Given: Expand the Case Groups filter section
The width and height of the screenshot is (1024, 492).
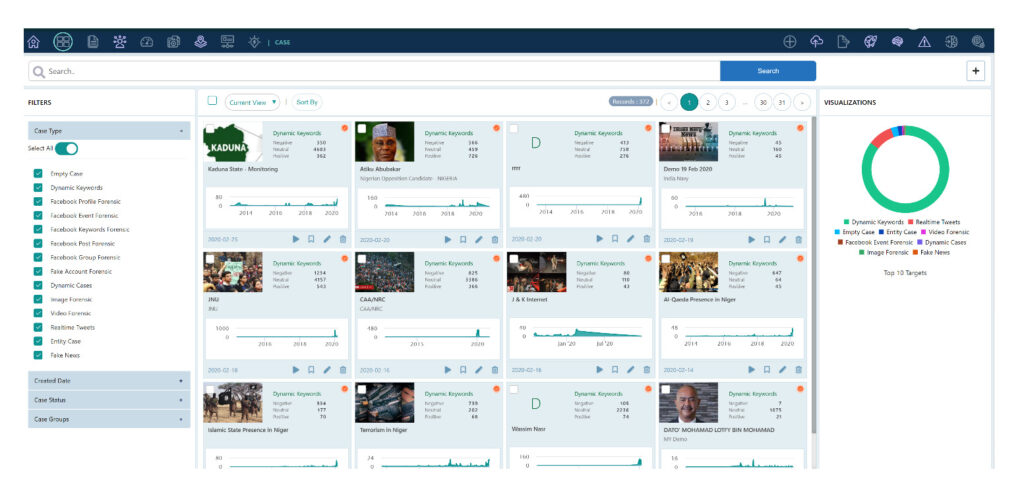Looking at the screenshot, I should pos(108,419).
